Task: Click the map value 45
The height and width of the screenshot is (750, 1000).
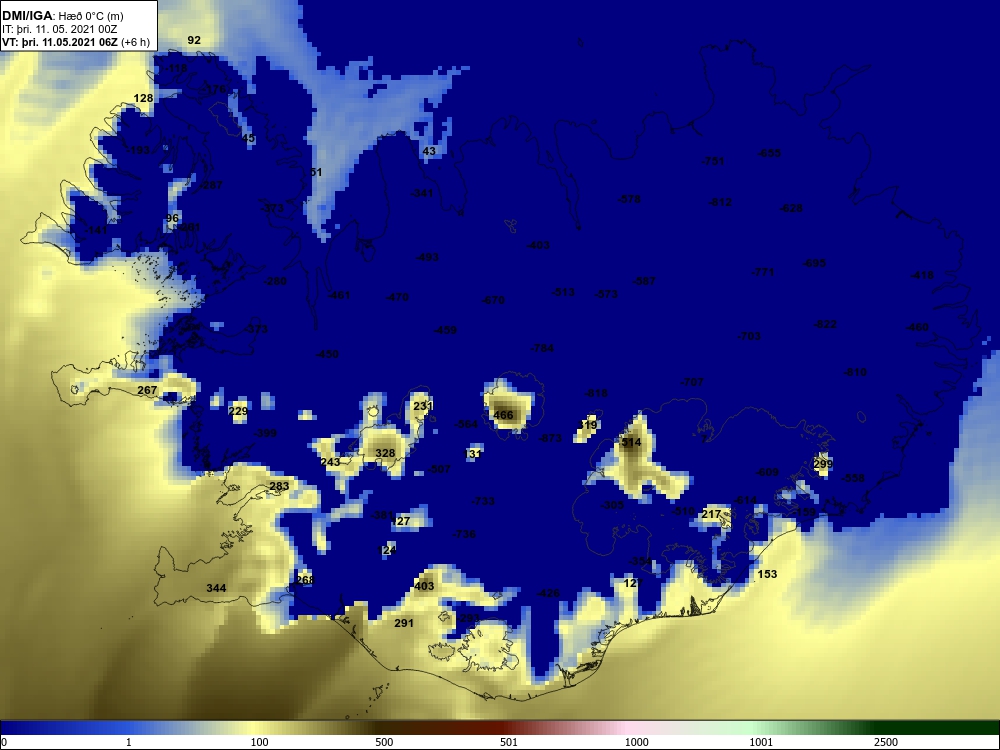Action: coord(249,138)
